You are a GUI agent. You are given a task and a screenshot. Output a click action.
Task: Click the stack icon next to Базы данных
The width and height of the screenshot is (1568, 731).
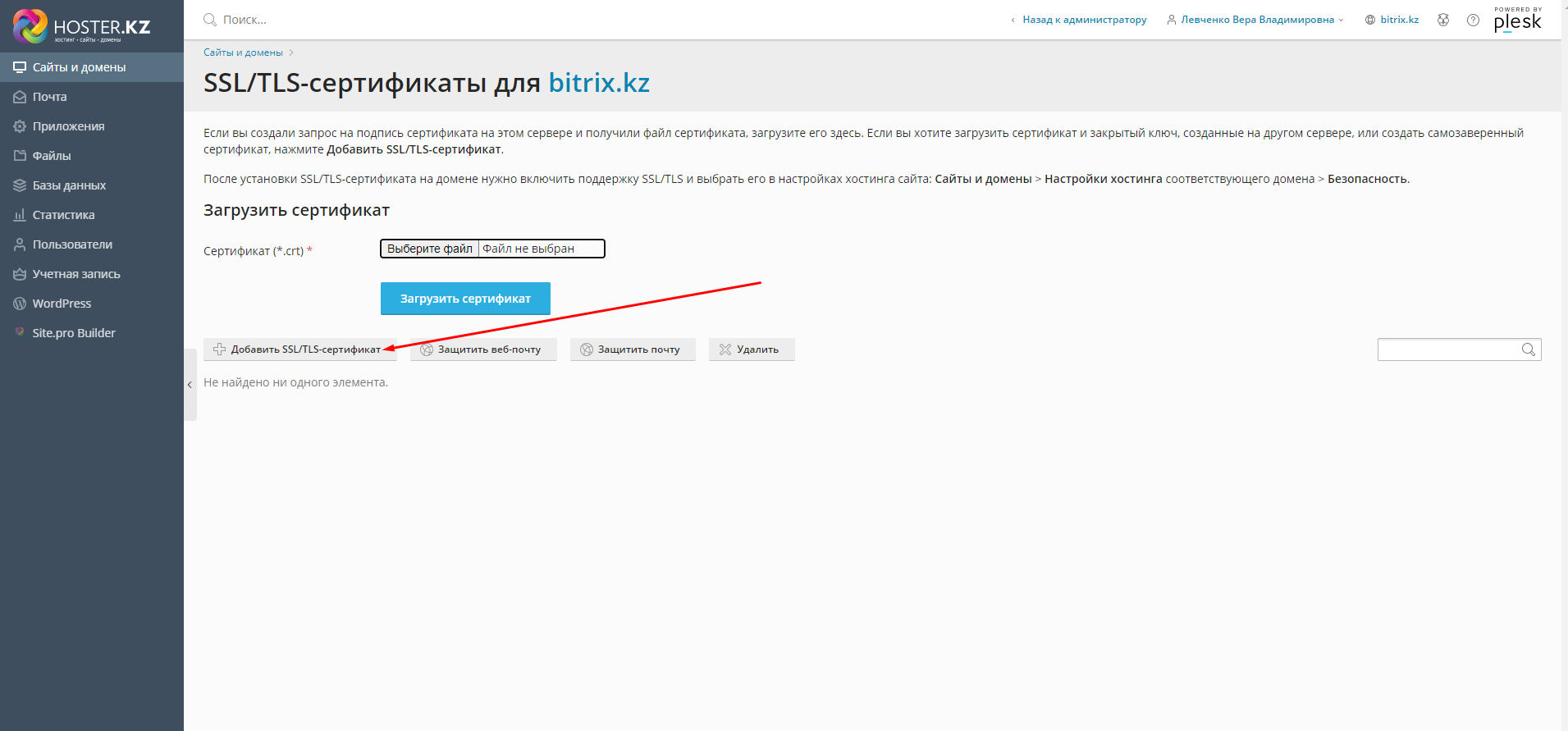[x=20, y=185]
